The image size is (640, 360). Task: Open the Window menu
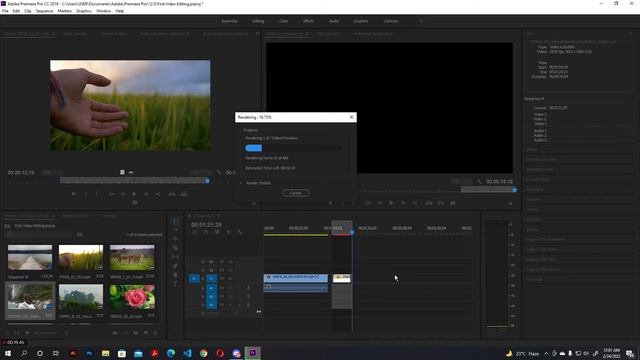click(103, 11)
